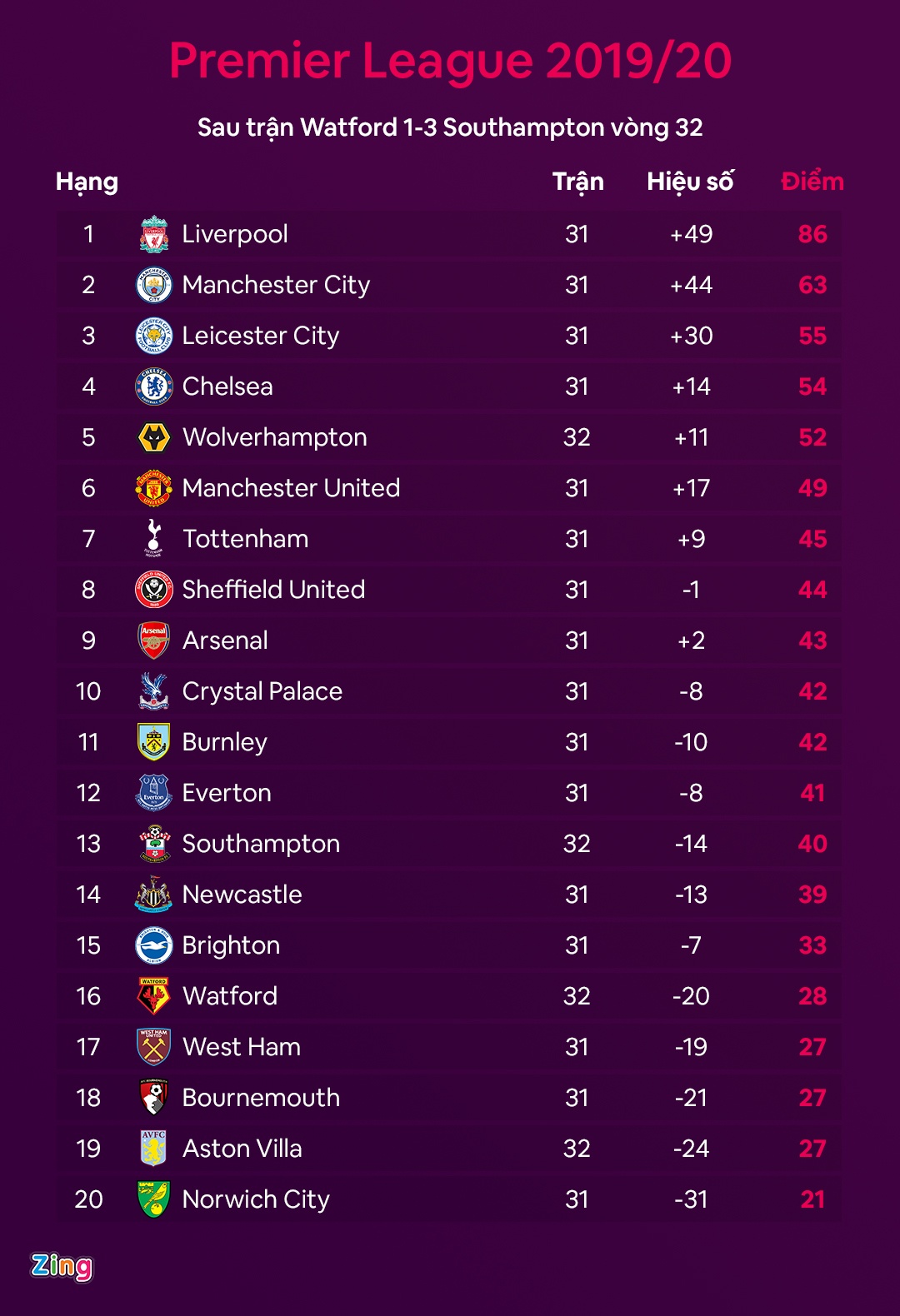Click the Arsenal cannon badge
The height and width of the screenshot is (1316, 900).
[154, 640]
